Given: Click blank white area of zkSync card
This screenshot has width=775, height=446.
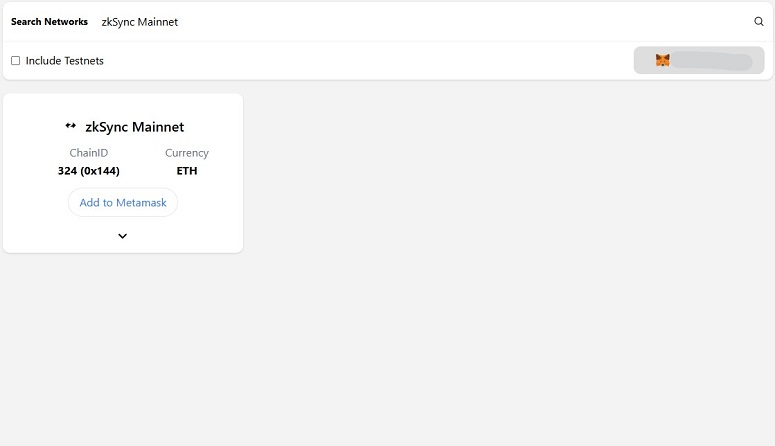Looking at the screenshot, I should click(x=208, y=227).
